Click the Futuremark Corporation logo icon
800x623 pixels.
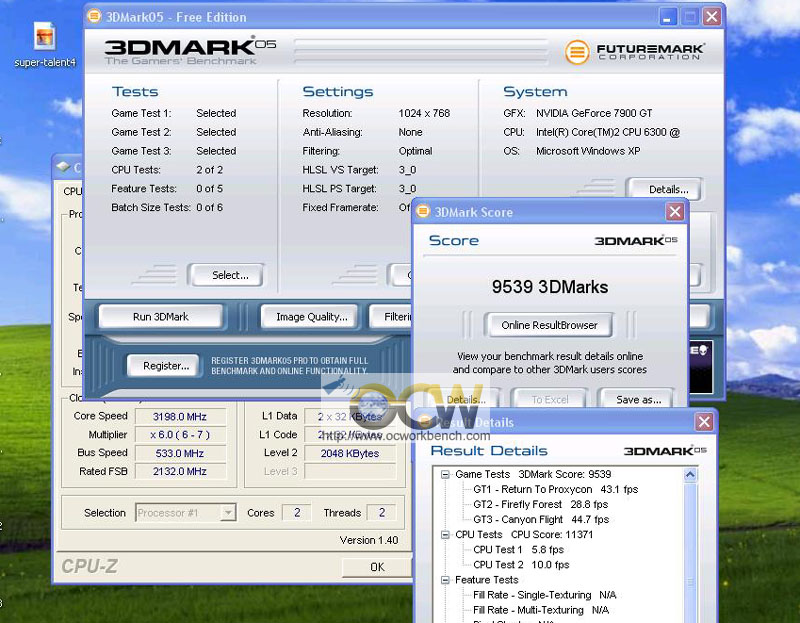577,52
